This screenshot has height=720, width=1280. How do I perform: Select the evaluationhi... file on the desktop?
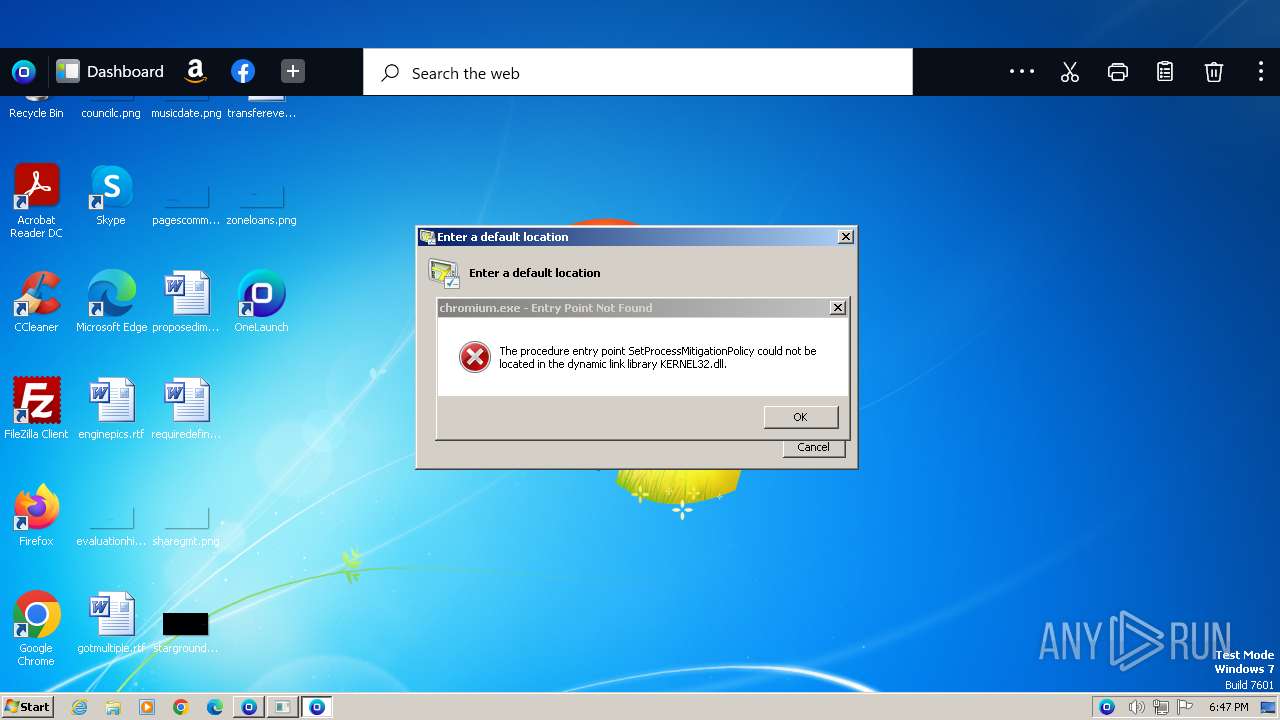coord(111,526)
